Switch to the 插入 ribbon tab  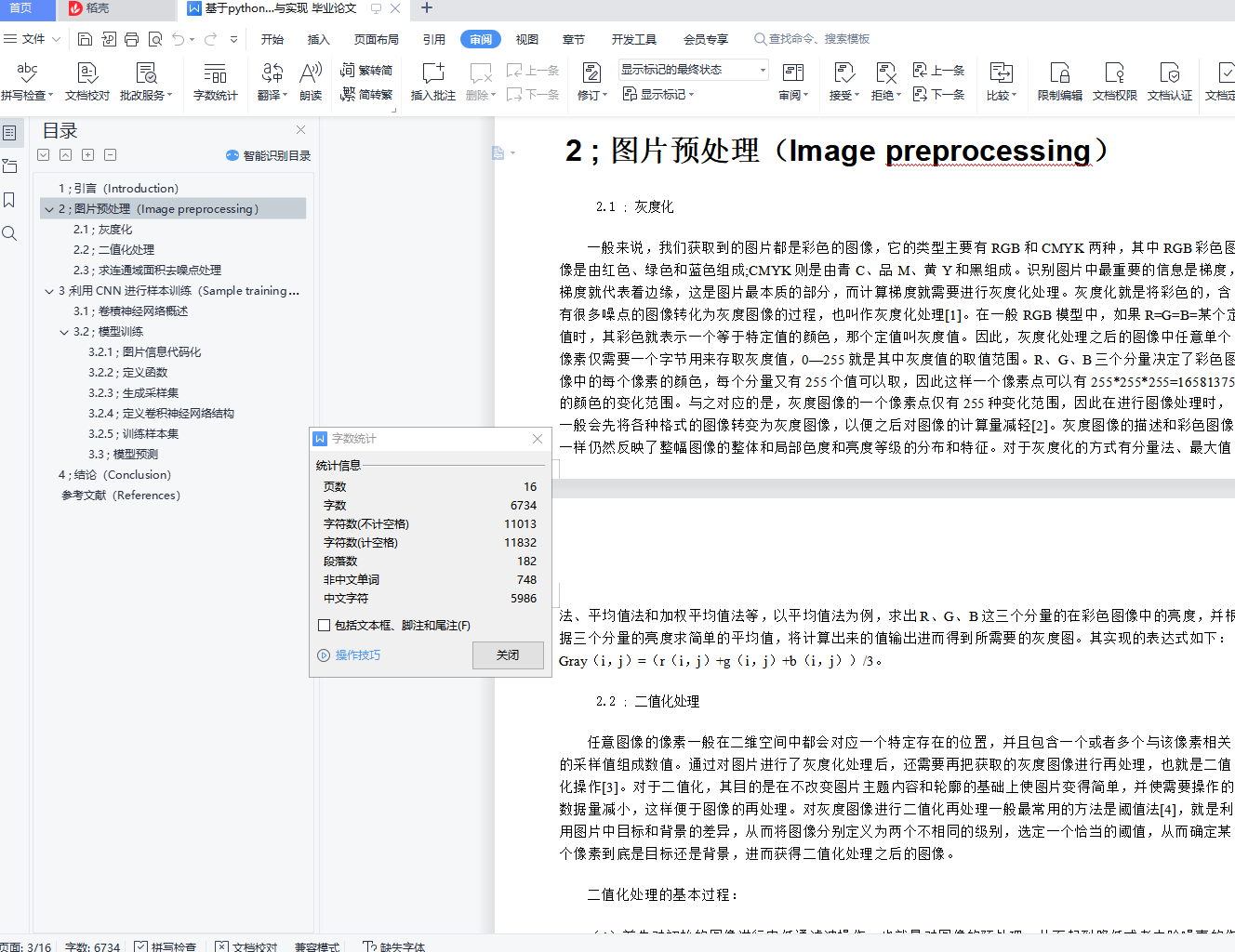pos(319,39)
